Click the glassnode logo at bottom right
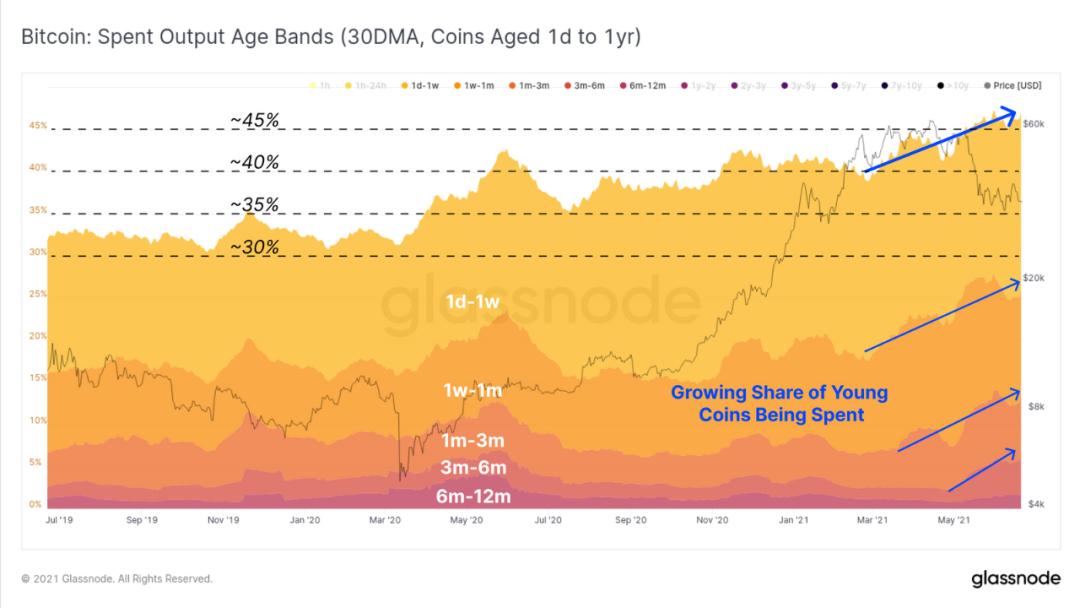Screen dimensions: 1080x608 coord(1015,578)
